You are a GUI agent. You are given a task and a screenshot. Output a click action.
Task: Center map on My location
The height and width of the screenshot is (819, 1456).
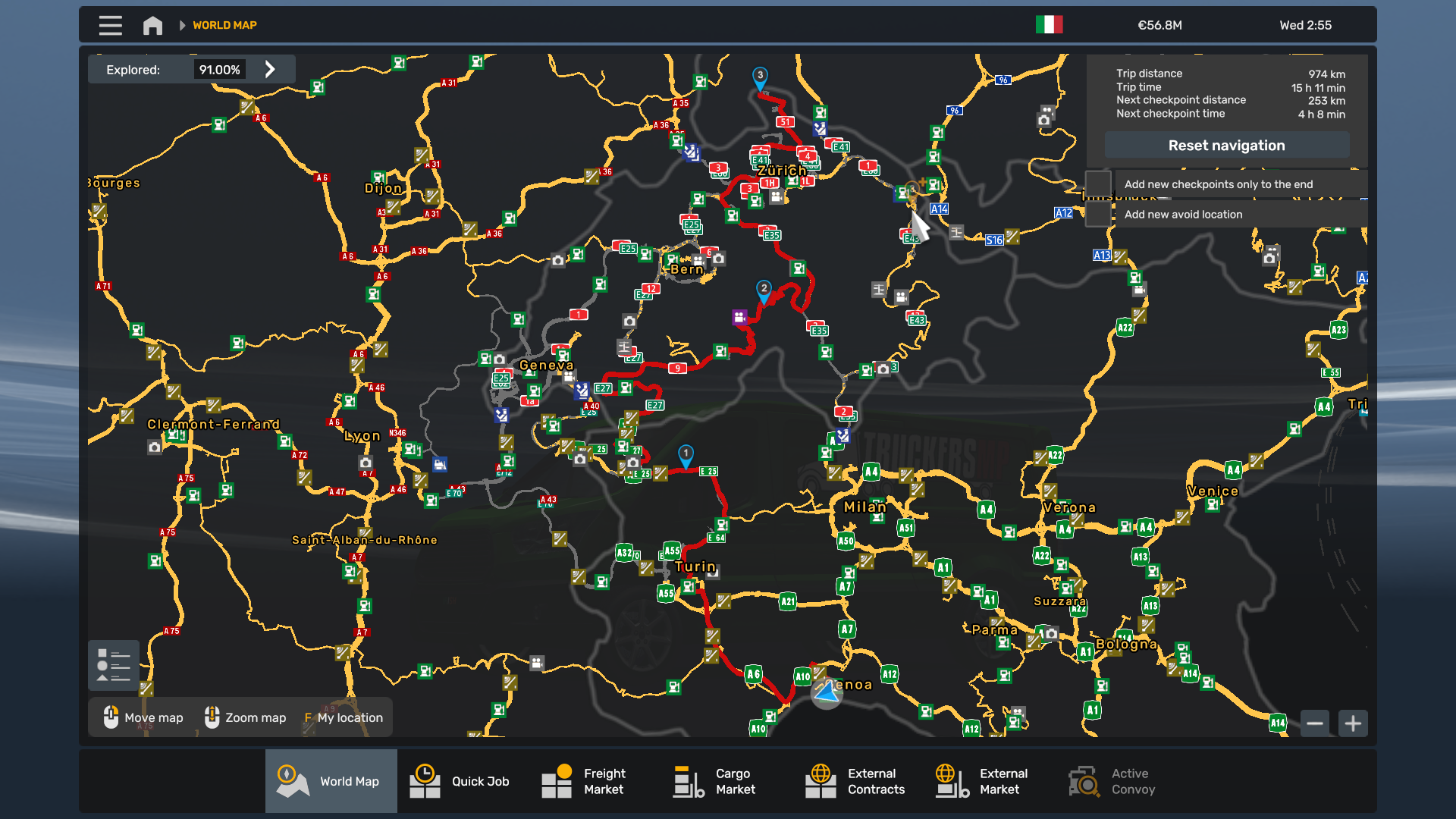pyautogui.click(x=344, y=717)
